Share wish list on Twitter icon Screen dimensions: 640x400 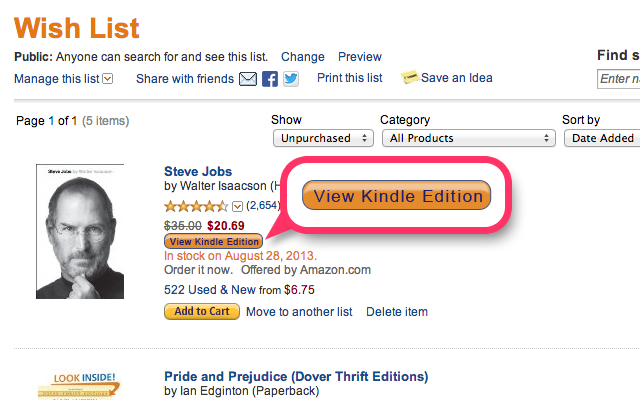point(291,79)
